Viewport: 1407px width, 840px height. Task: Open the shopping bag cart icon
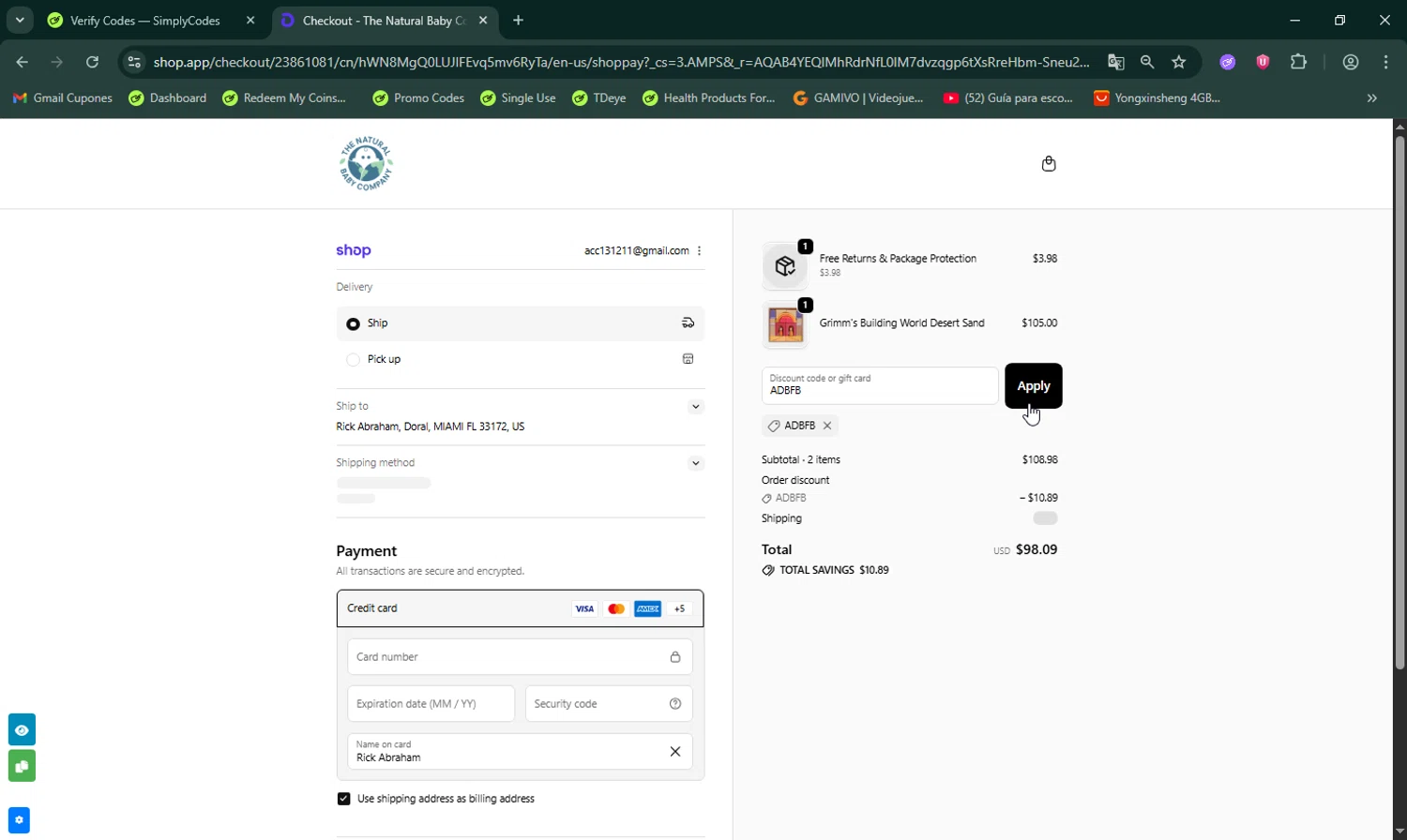[1049, 163]
